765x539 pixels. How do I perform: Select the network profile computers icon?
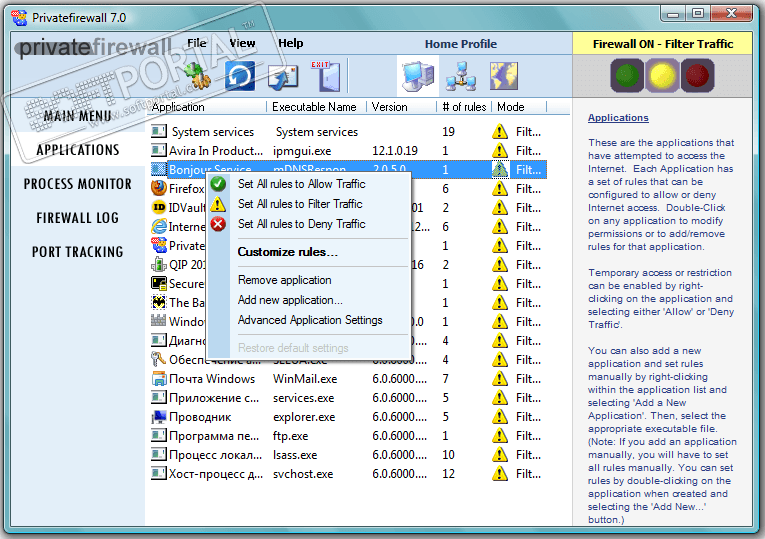point(461,76)
